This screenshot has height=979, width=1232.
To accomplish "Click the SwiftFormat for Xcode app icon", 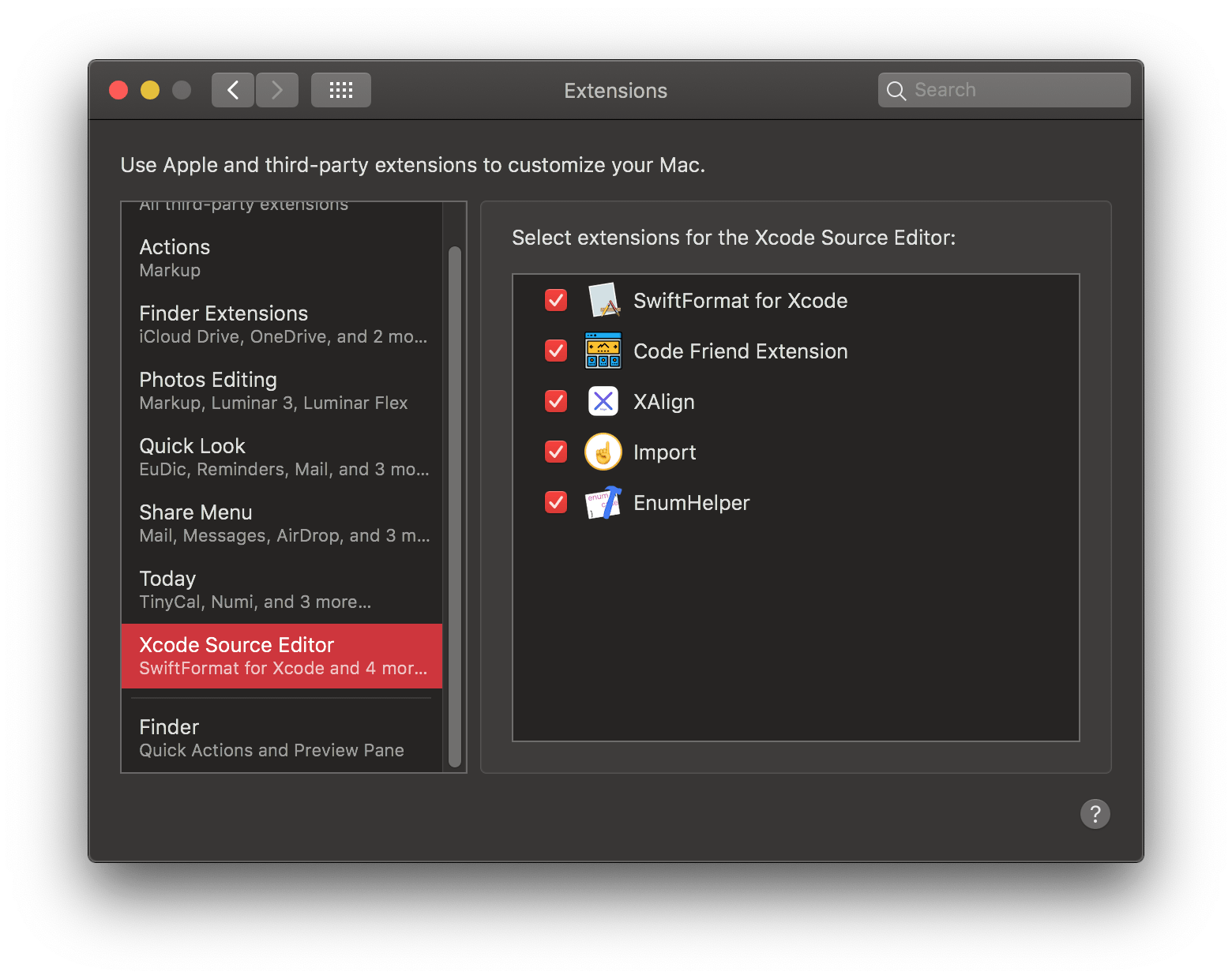I will click(603, 300).
